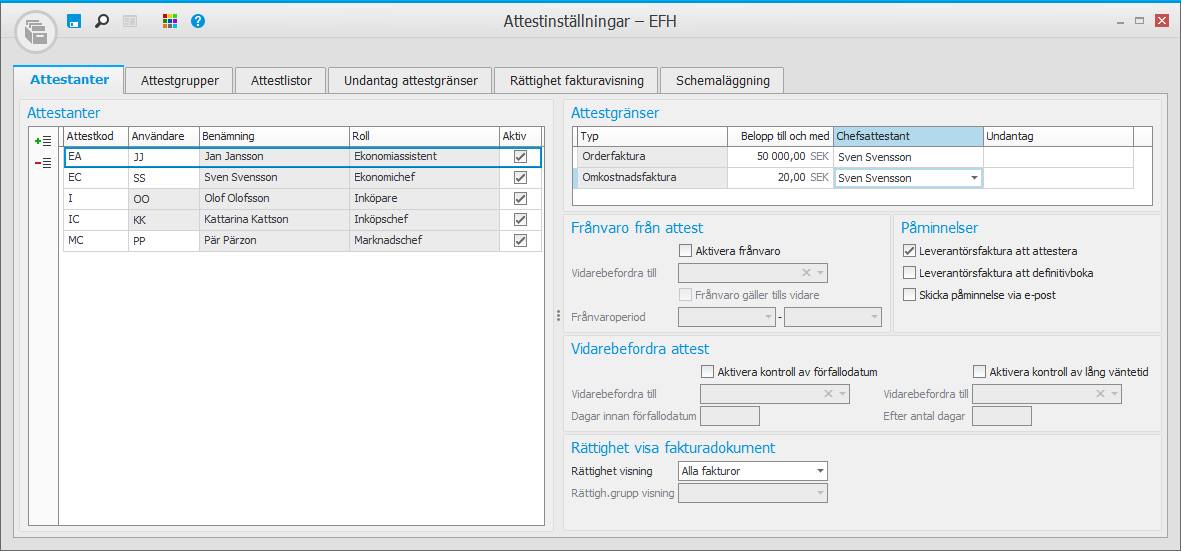
Task: Open Chefsattestant dropdown for Omkostnadsfaktura
Action: click(974, 178)
